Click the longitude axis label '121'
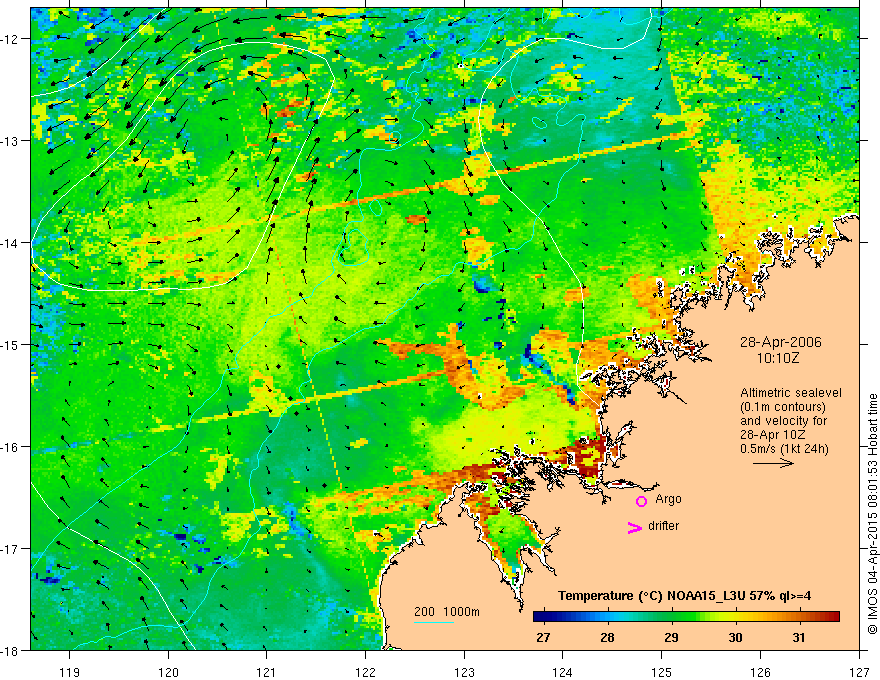Image resolution: width=880 pixels, height=680 pixels. point(266,672)
